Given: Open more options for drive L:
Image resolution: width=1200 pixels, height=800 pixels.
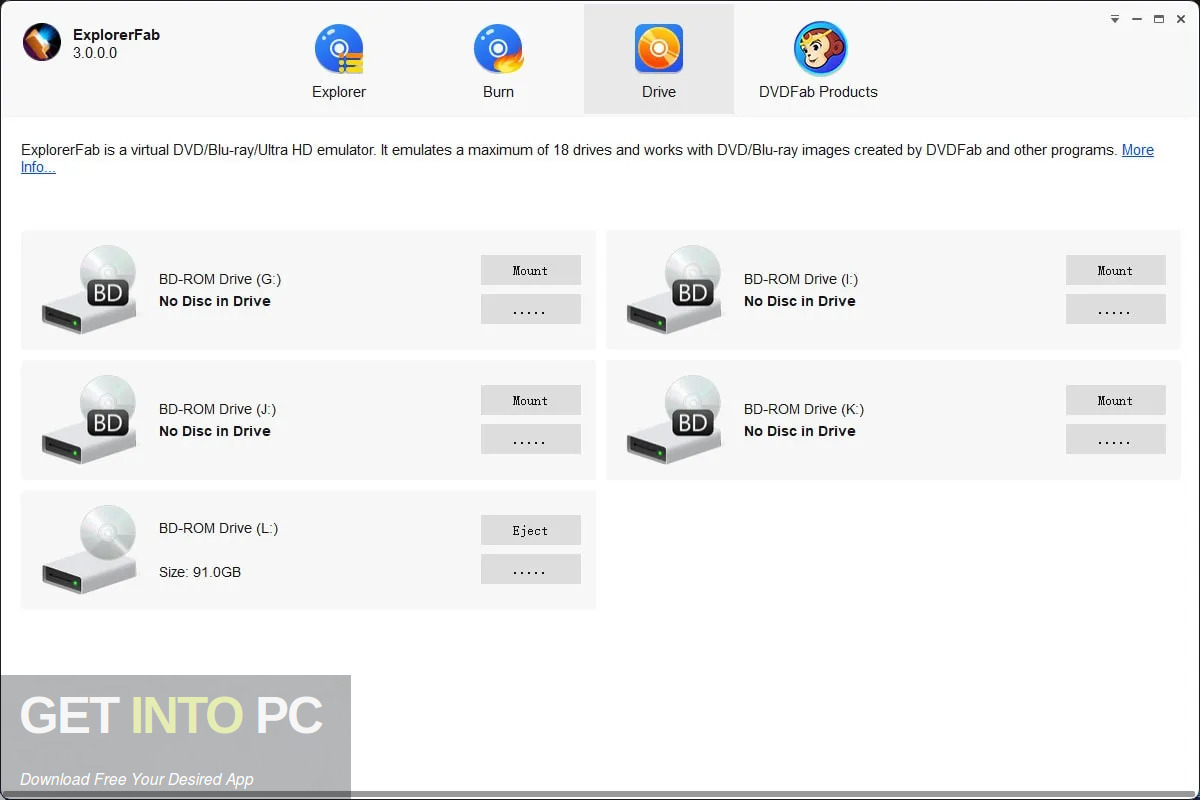Looking at the screenshot, I should 531,569.
